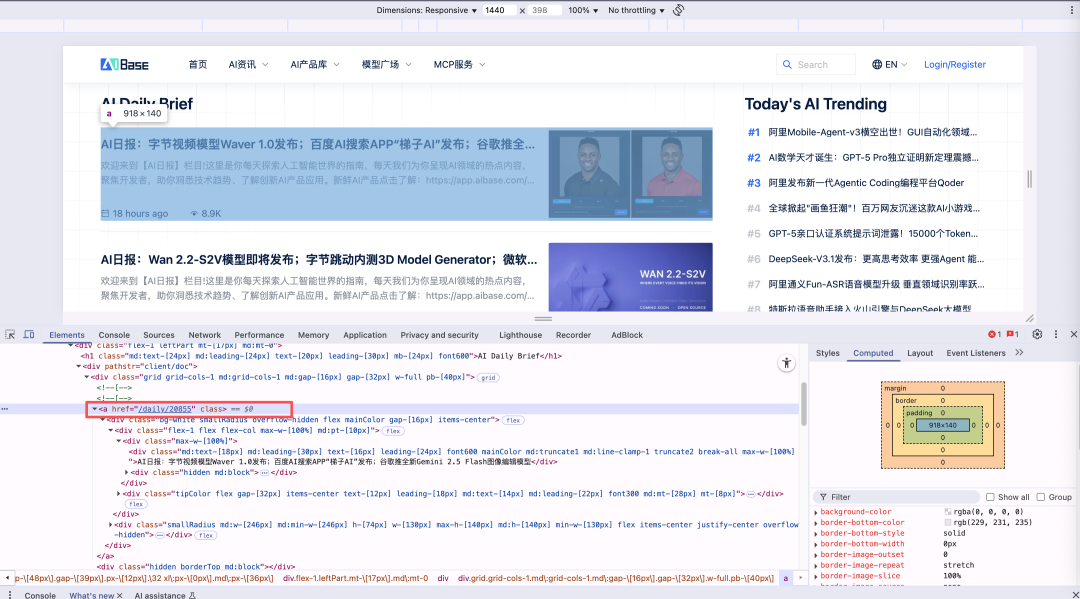Select the Event Listeners sidebar tab
Image resolution: width=1080 pixels, height=599 pixels.
[975, 353]
